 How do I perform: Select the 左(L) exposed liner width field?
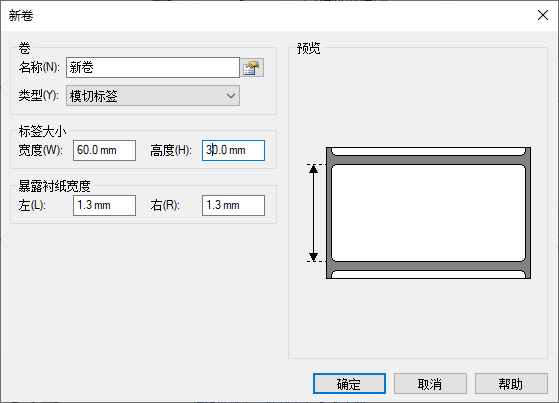pos(104,205)
